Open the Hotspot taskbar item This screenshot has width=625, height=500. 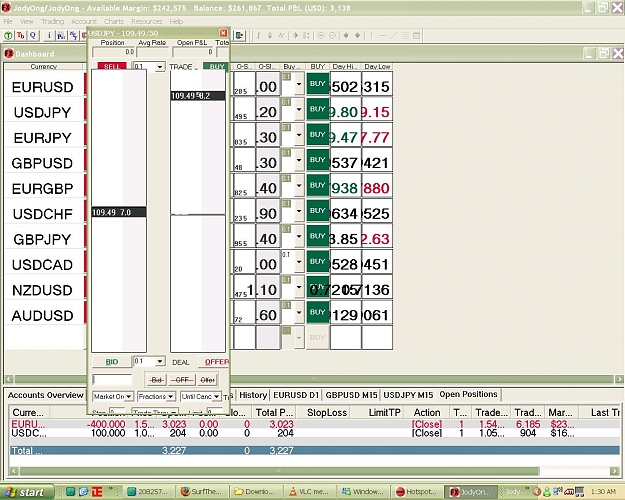[x=417, y=492]
